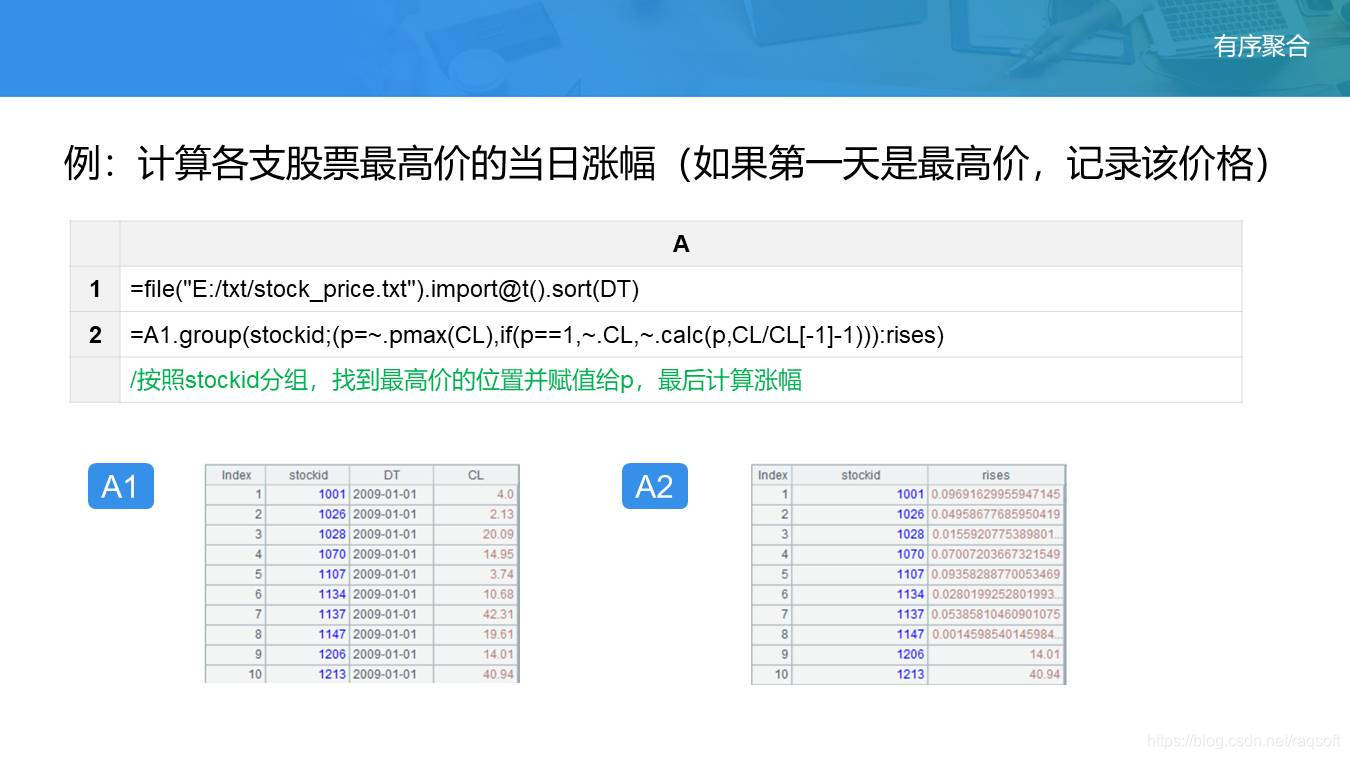Select stockid 1001 in the A2 table
Viewport: 1350px width, 759px height.
point(910,494)
